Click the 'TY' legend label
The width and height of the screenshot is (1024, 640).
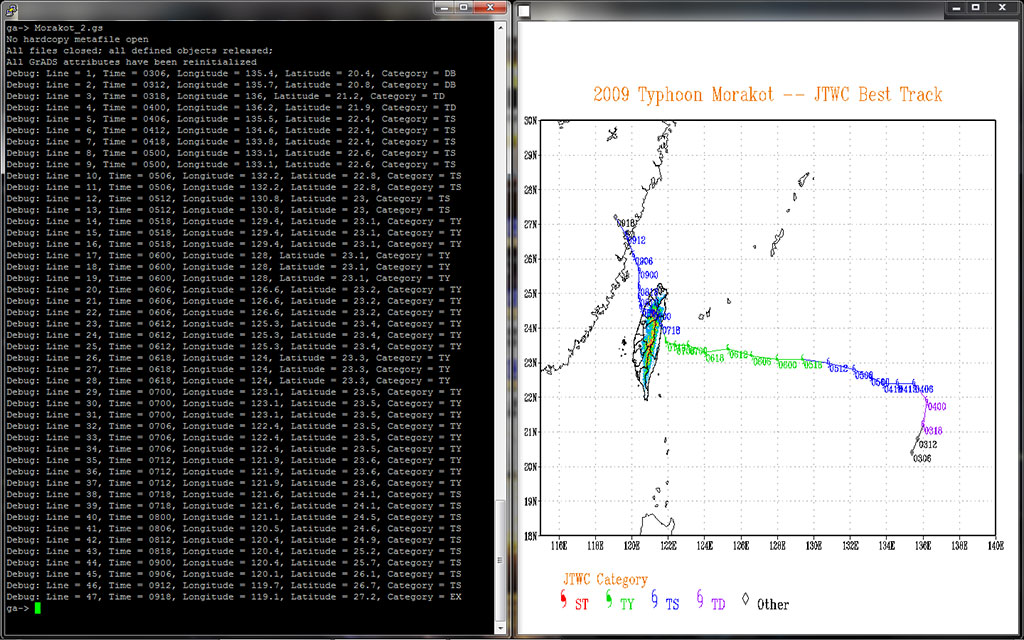pyautogui.click(x=627, y=605)
